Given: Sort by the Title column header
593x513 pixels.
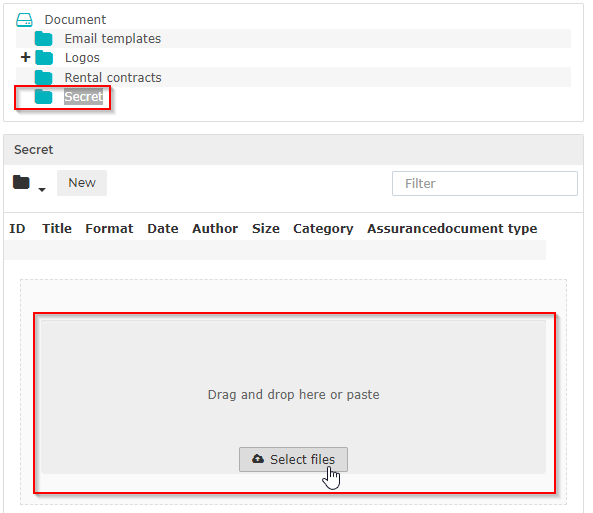Looking at the screenshot, I should coord(57,229).
